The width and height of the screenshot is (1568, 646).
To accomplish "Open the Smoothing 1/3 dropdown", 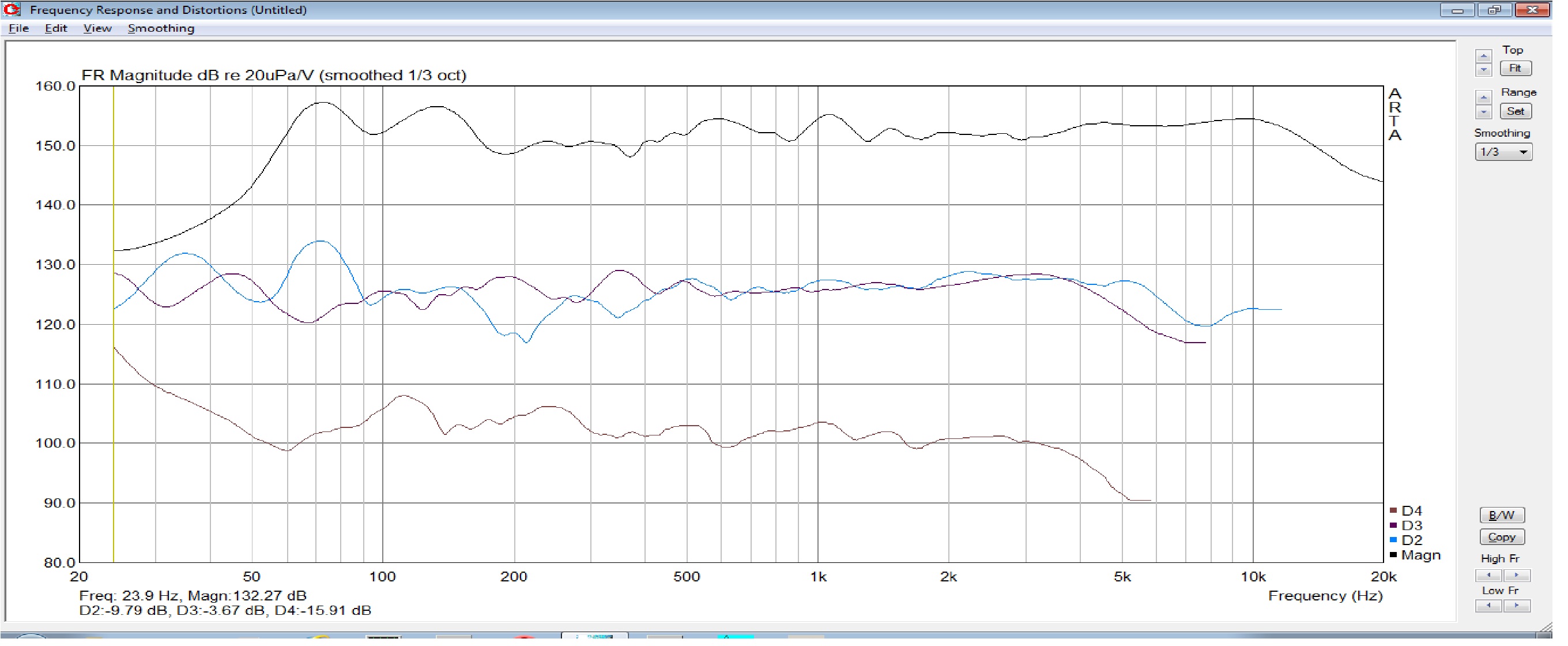I will (x=1503, y=152).
